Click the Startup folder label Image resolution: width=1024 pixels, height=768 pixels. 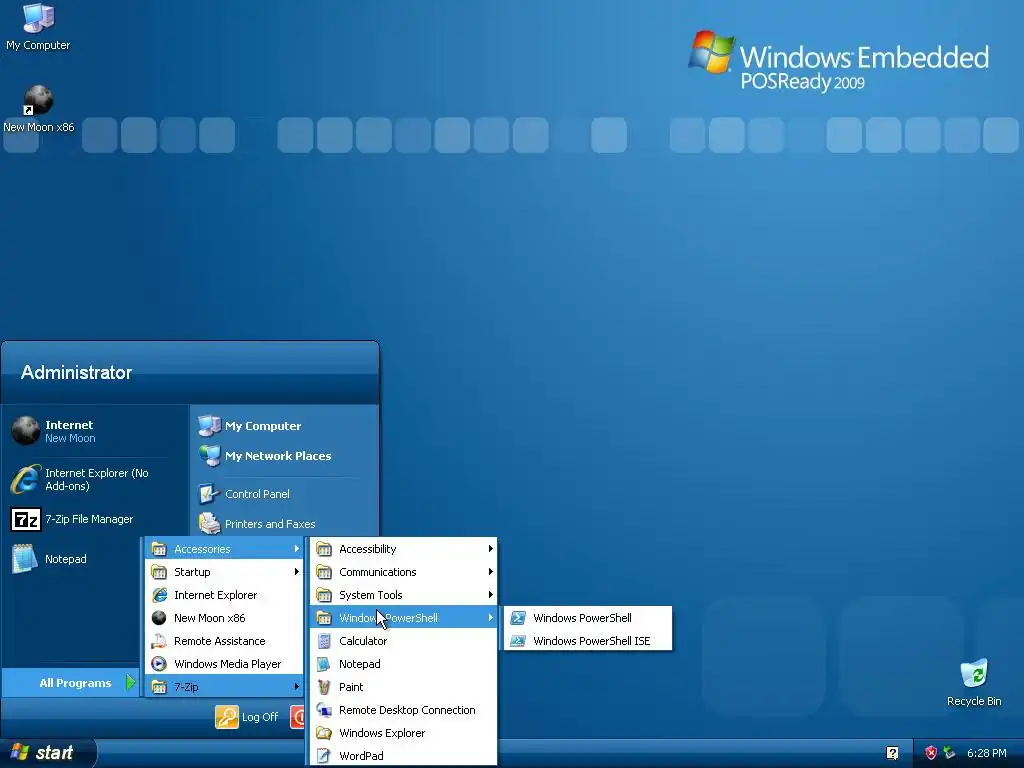coord(192,572)
